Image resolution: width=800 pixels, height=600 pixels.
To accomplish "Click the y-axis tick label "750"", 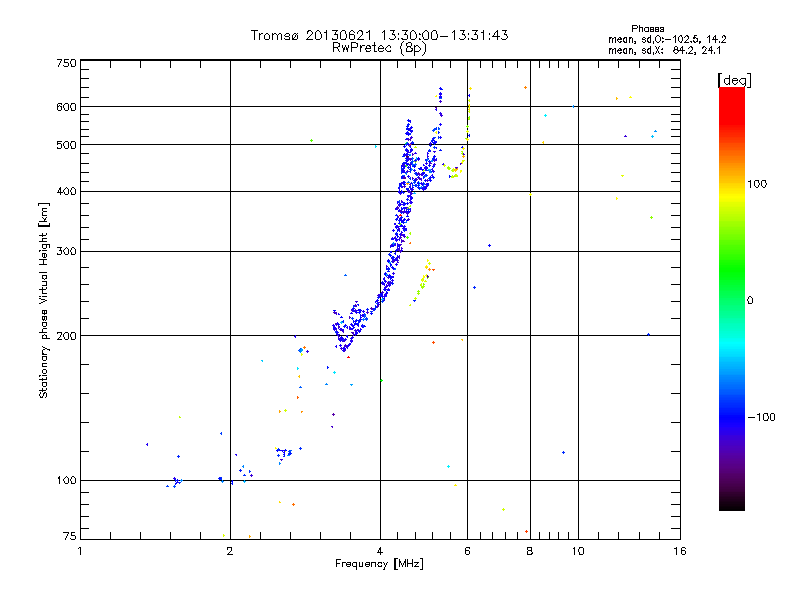I will [x=66, y=63].
